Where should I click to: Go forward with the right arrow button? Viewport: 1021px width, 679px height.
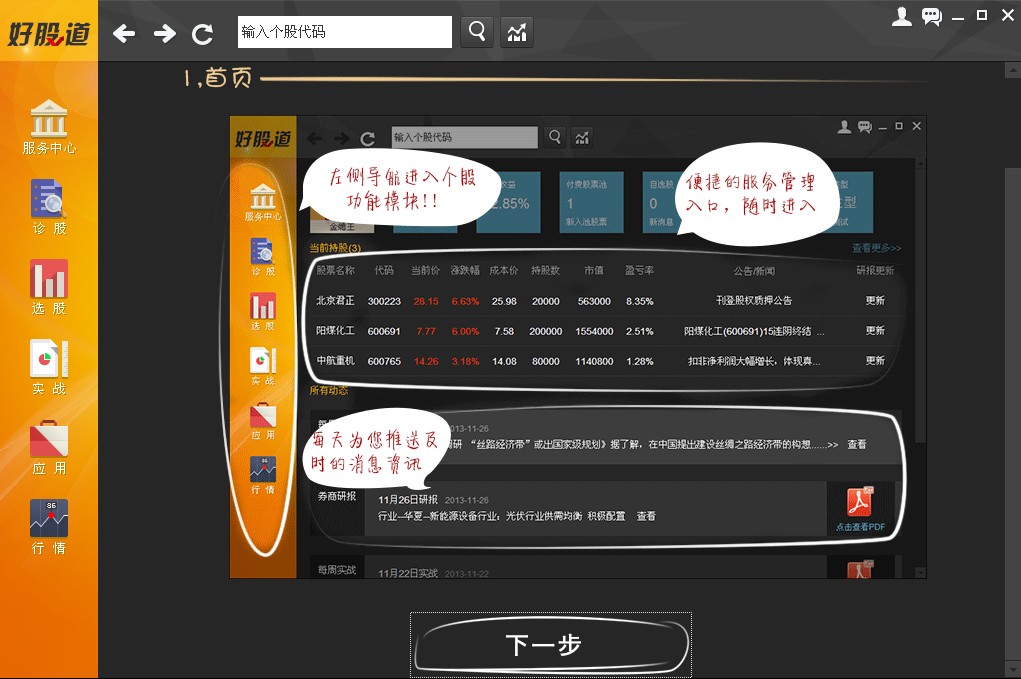pos(164,33)
